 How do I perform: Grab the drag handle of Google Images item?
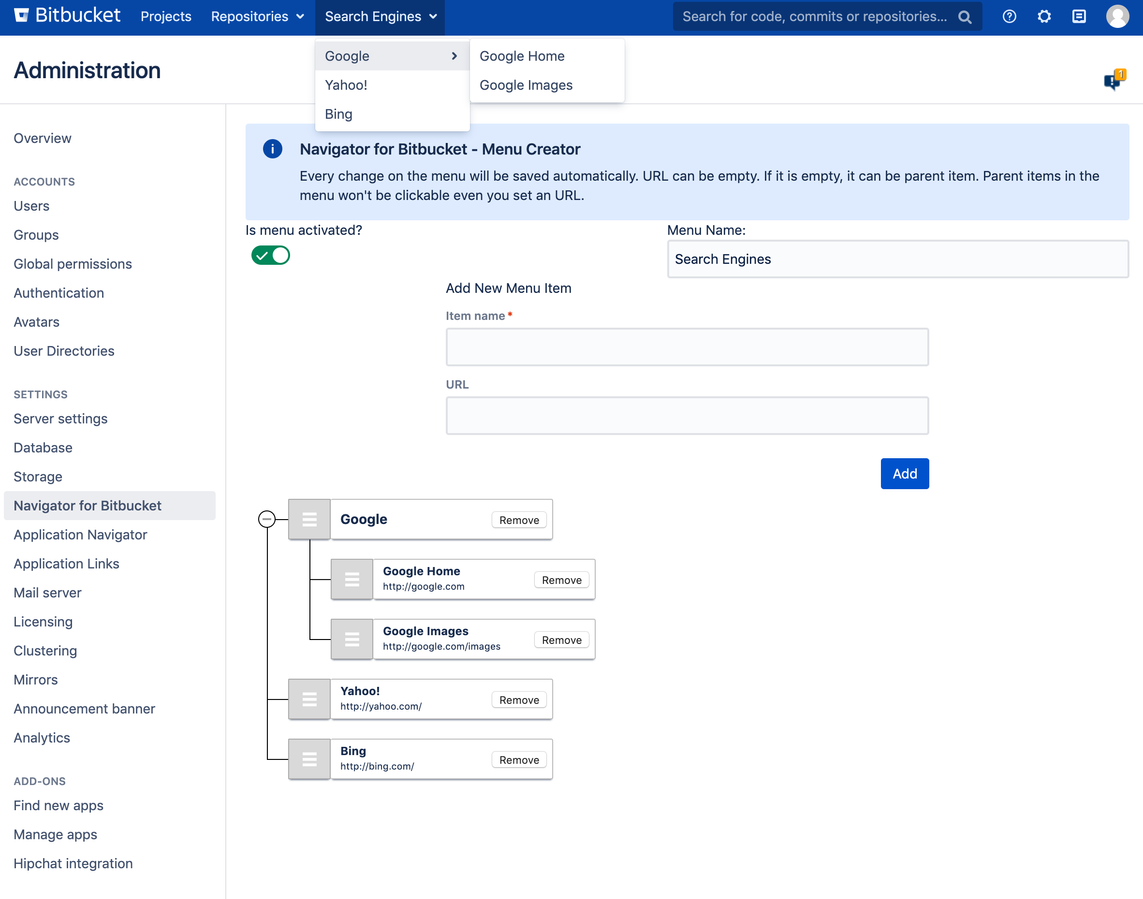(352, 639)
